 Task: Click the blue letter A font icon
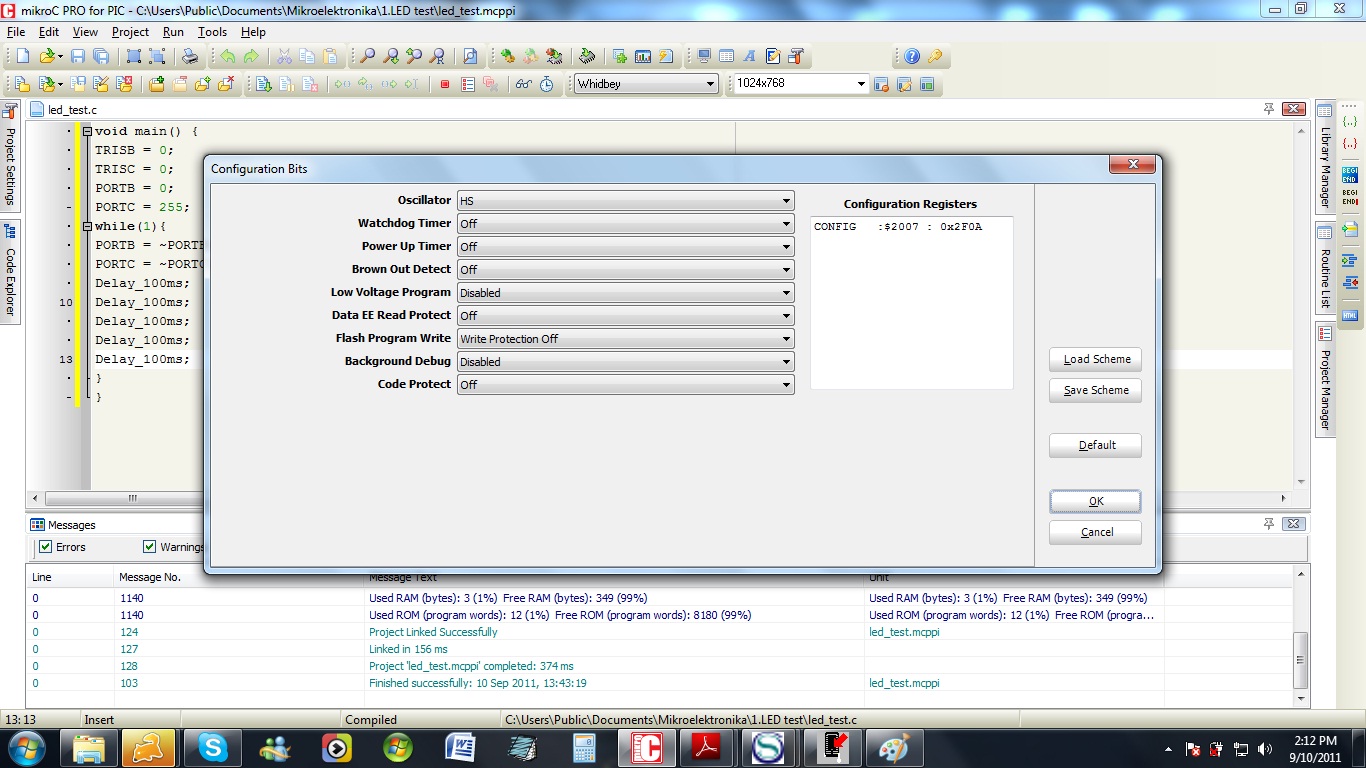(x=750, y=57)
